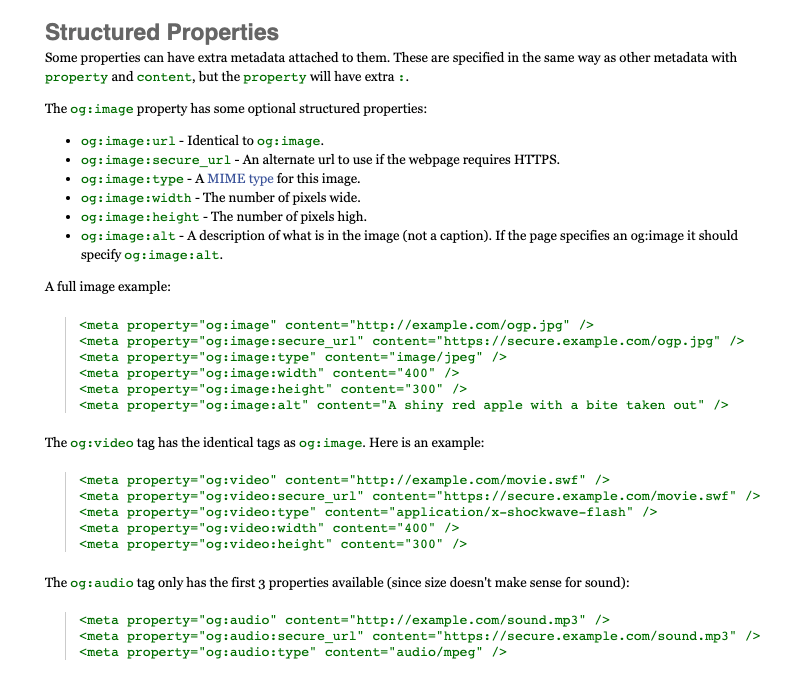Click og:image:height bullet term
Screen dimensions: 807x674
(140, 217)
